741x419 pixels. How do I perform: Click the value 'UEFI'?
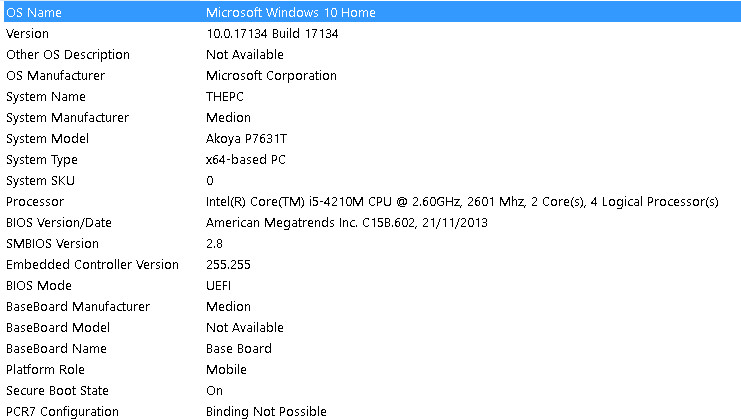218,286
